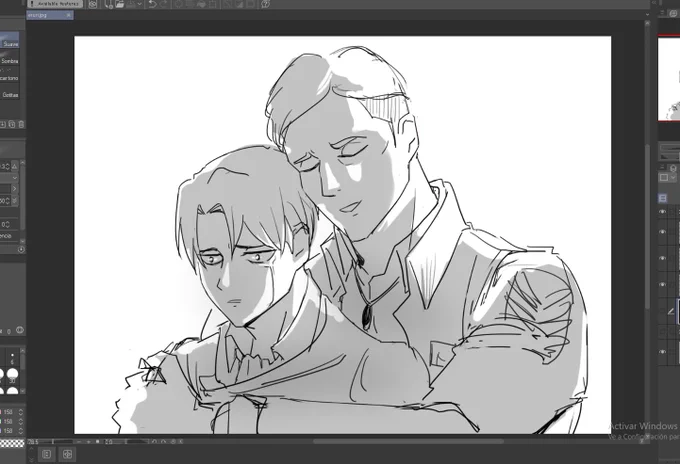Expand the save options dropdown arrow
The height and width of the screenshot is (464, 680).
(x=140, y=4)
